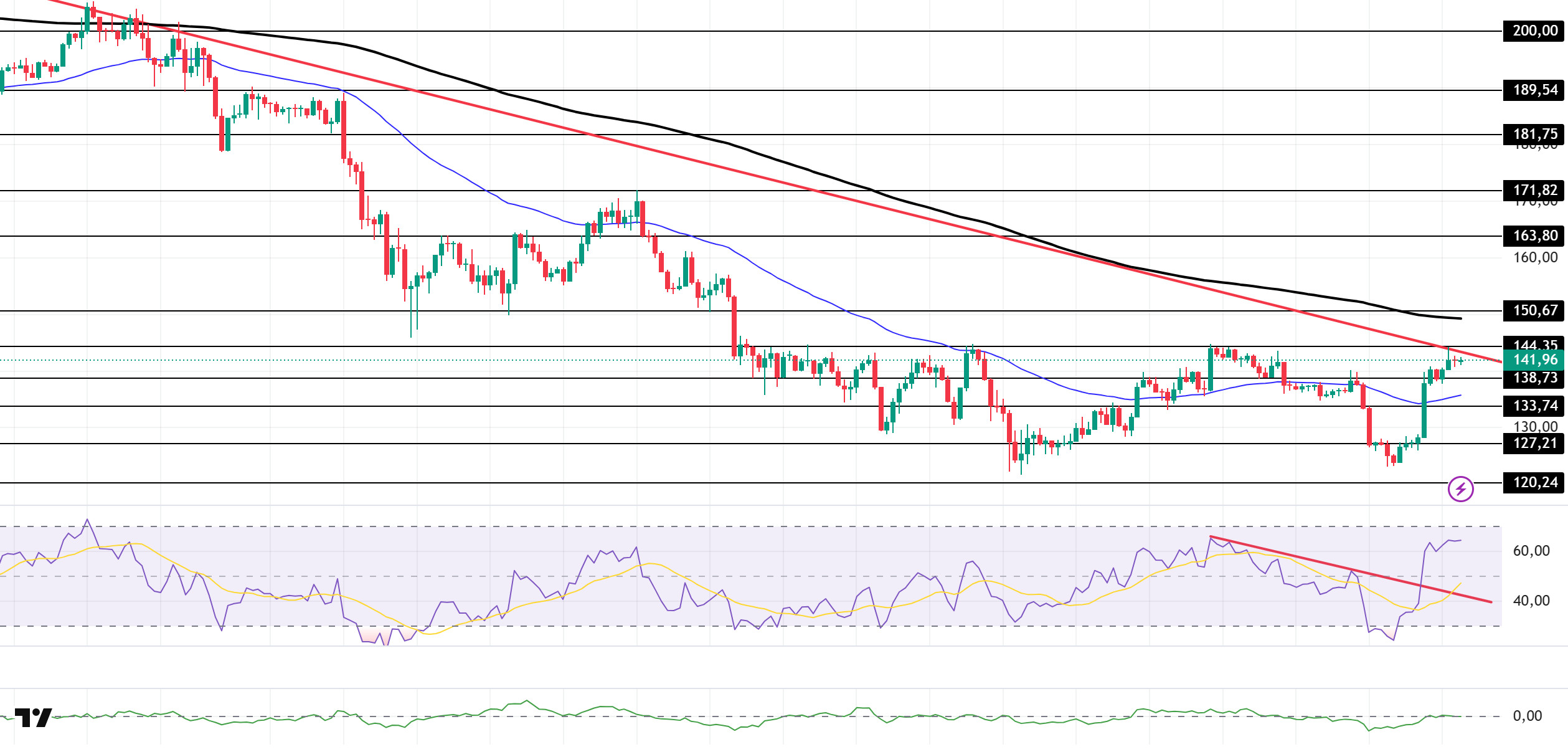Click the 181,75 price level label

(x=1534, y=134)
